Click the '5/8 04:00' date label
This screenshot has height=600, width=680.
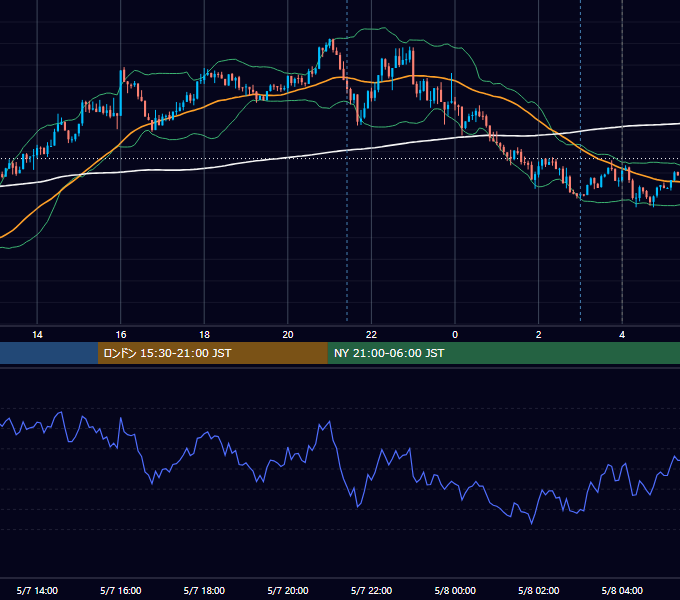coord(622,591)
